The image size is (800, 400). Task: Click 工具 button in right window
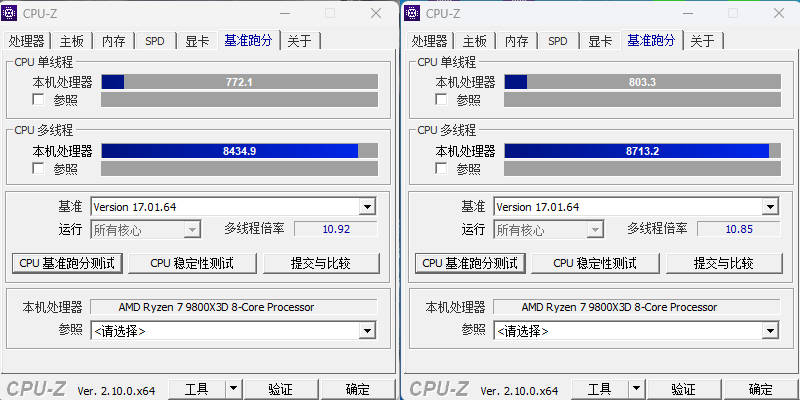point(600,390)
